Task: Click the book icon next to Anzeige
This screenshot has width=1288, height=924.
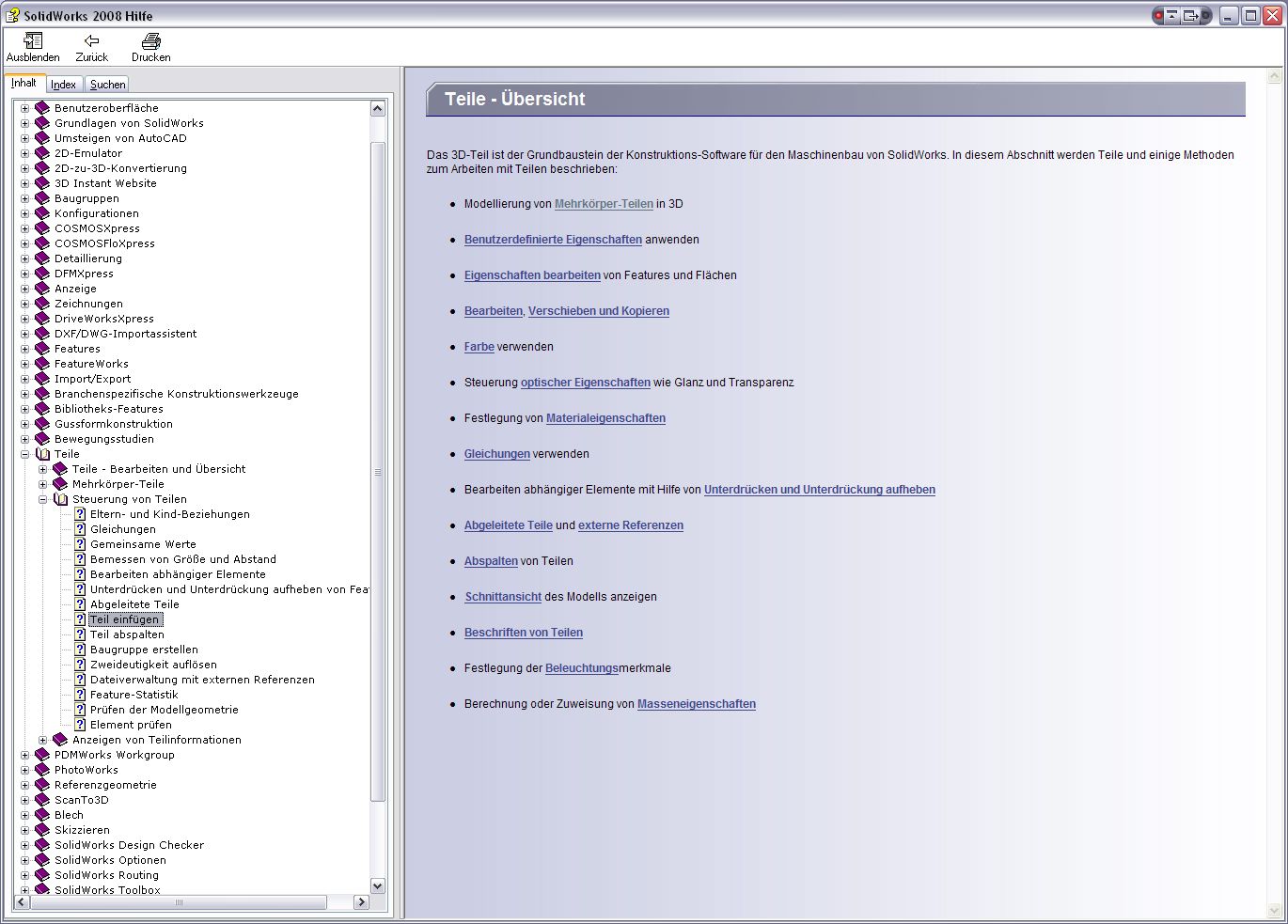Action: 42,289
